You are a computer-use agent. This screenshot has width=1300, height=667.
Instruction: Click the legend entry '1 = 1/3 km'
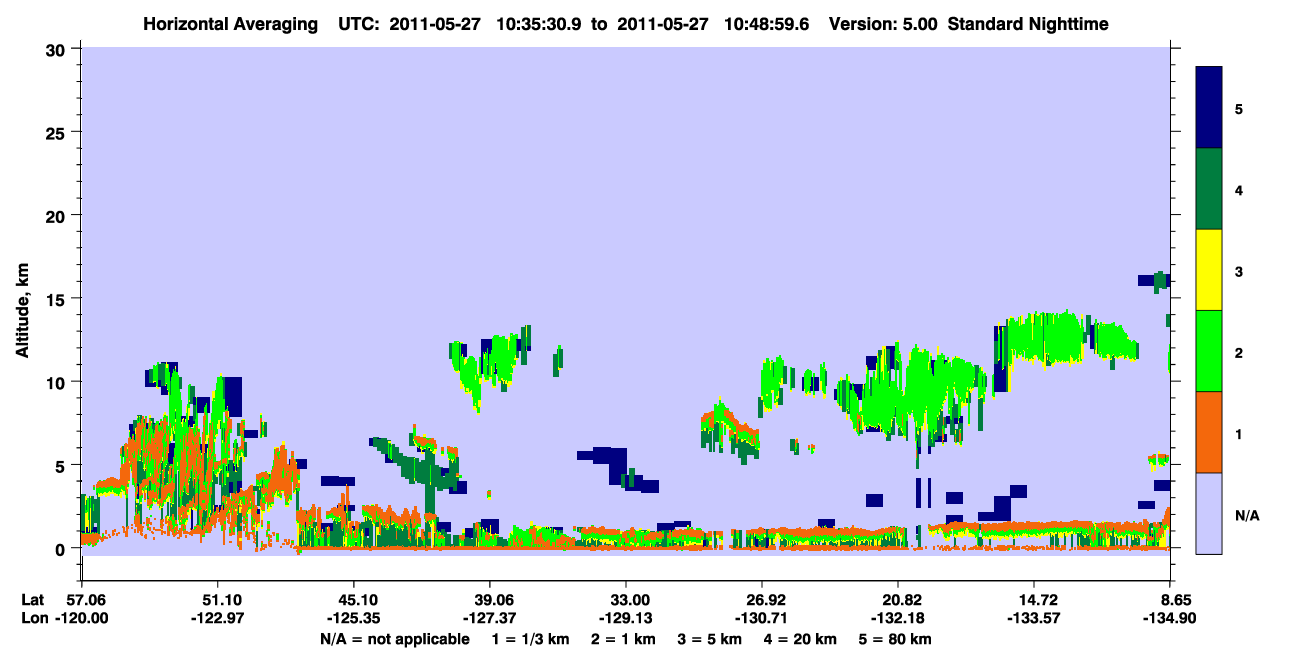point(529,639)
